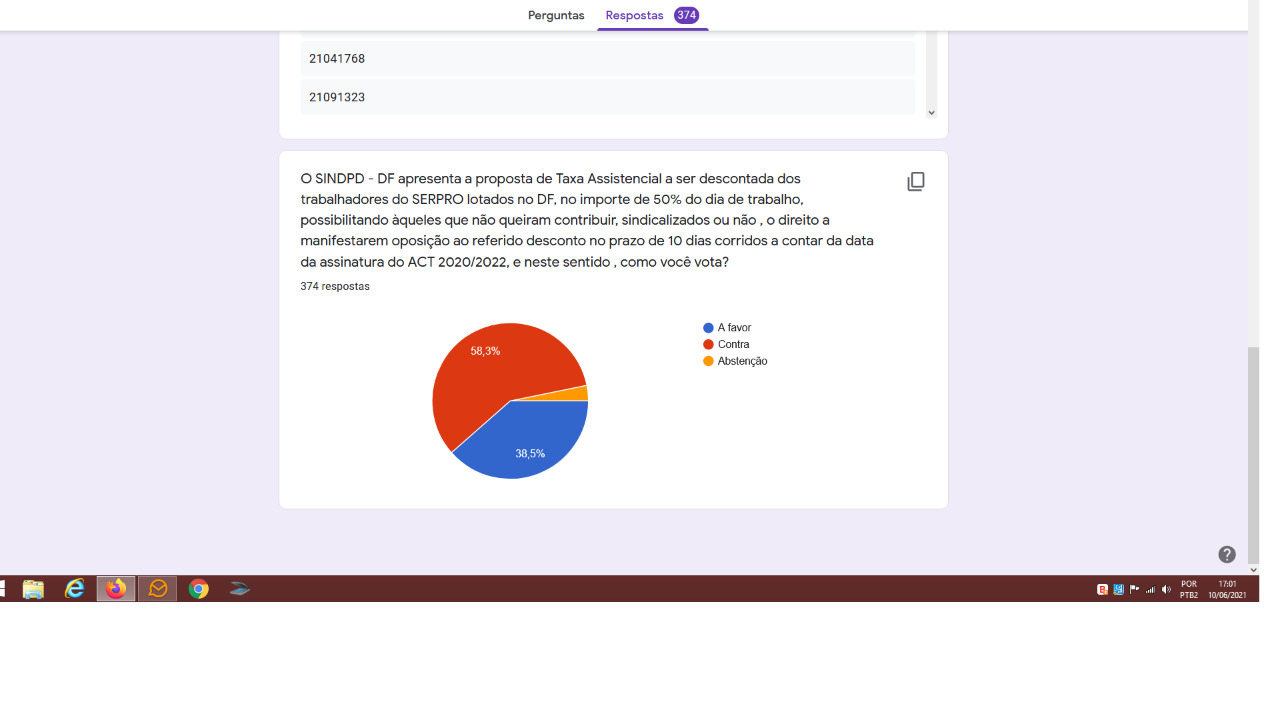Screen dimensions: 1280x720
Task: Click the red tray icon
Action: point(1102,590)
